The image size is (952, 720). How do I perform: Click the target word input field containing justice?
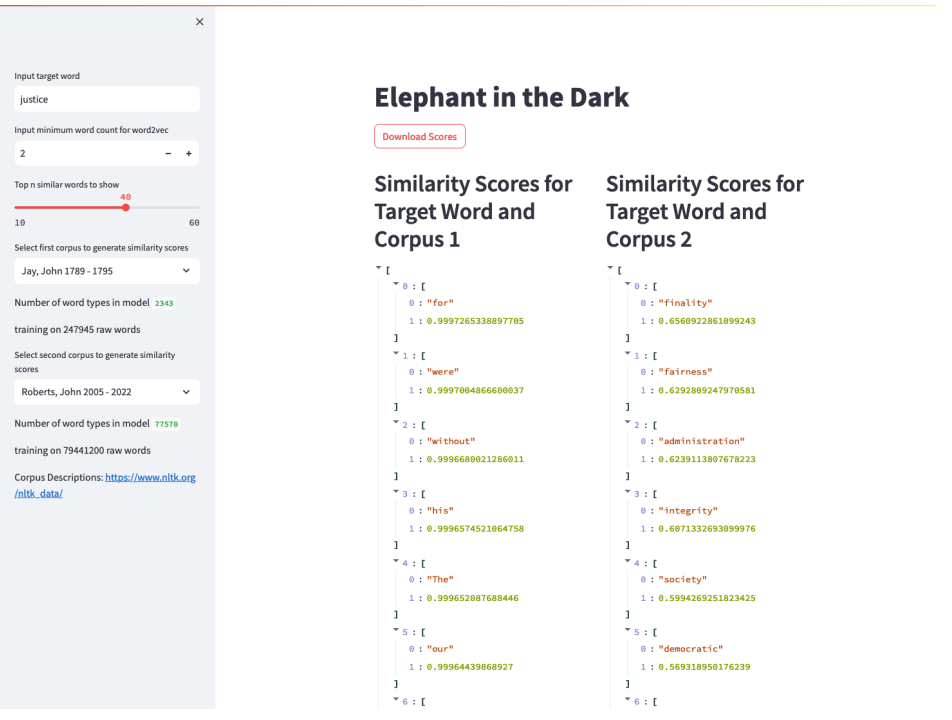pos(106,99)
